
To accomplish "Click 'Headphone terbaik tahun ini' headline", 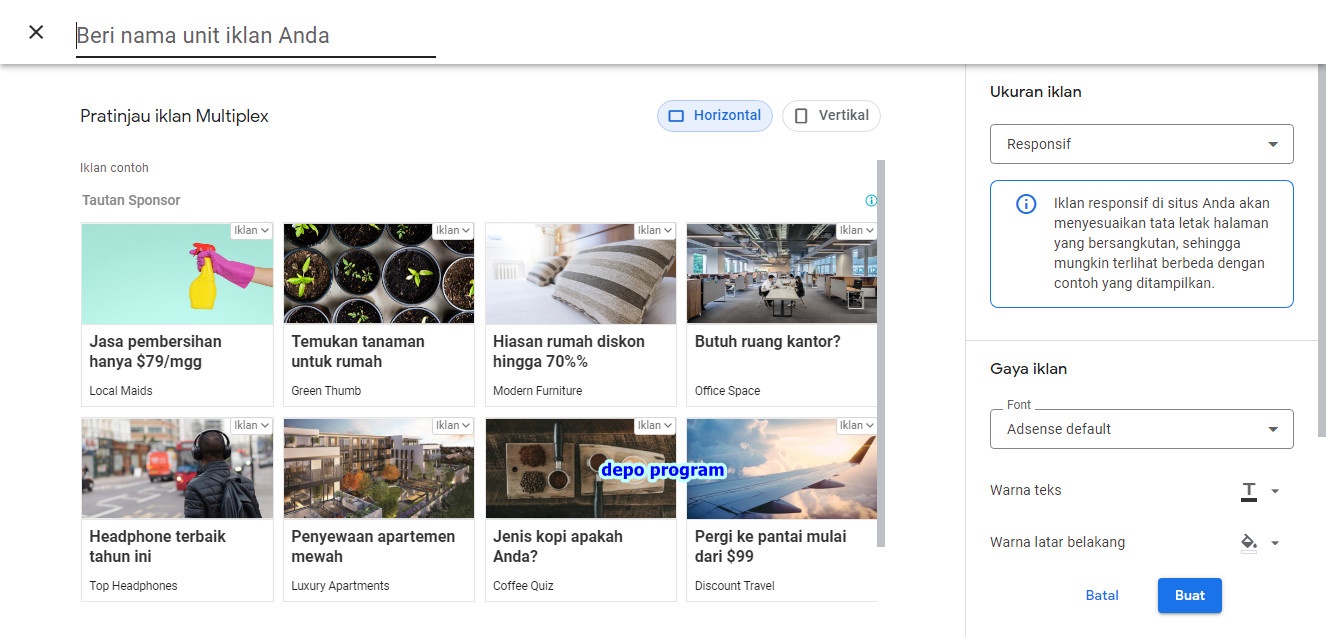I will coord(158,546).
